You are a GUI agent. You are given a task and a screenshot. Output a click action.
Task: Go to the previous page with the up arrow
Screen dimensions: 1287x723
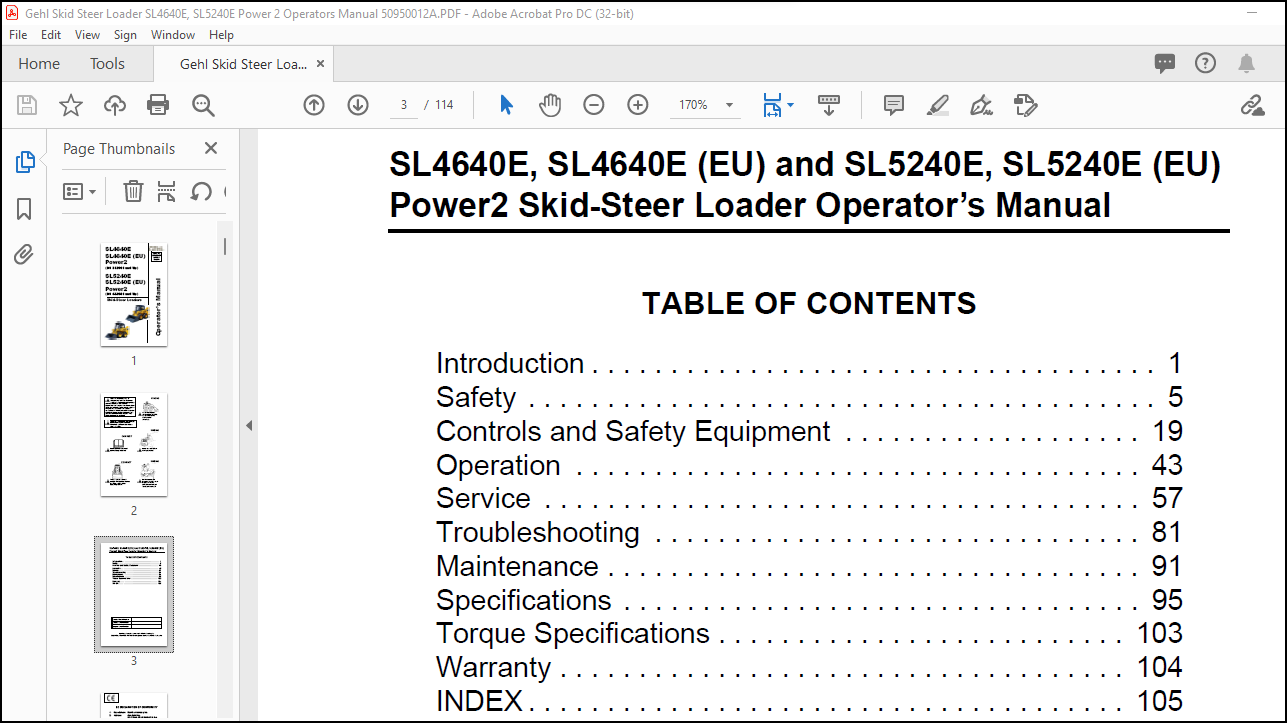pyautogui.click(x=314, y=105)
